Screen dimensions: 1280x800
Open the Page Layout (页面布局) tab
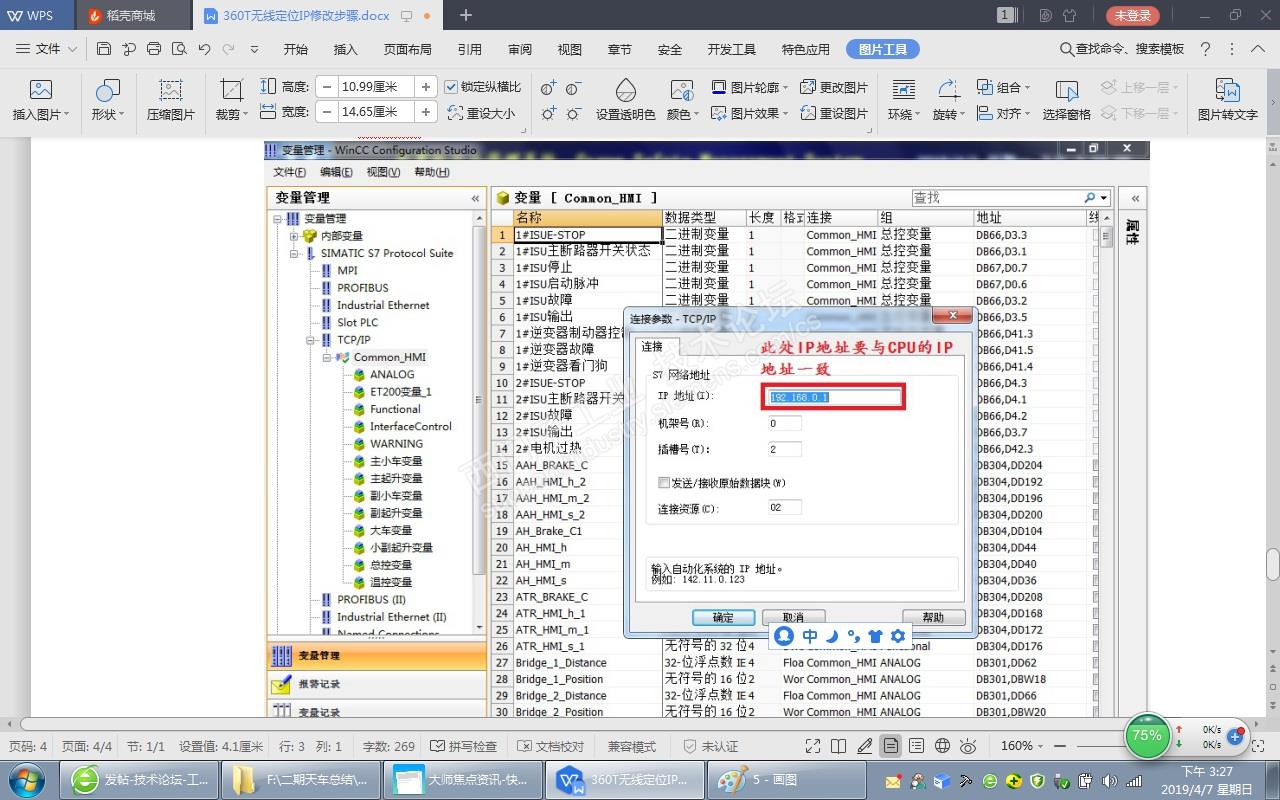click(408, 49)
